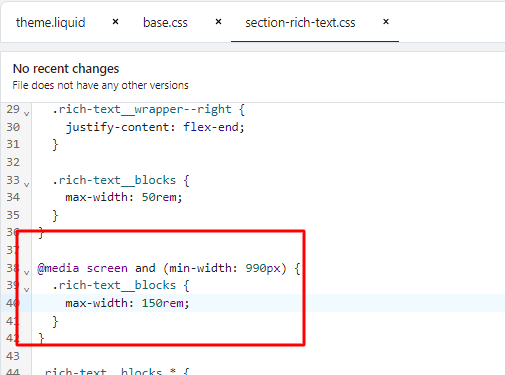Place cursor on 'max-width: 150rem;' line
This screenshot has width=505, height=375.
[x=127, y=303]
